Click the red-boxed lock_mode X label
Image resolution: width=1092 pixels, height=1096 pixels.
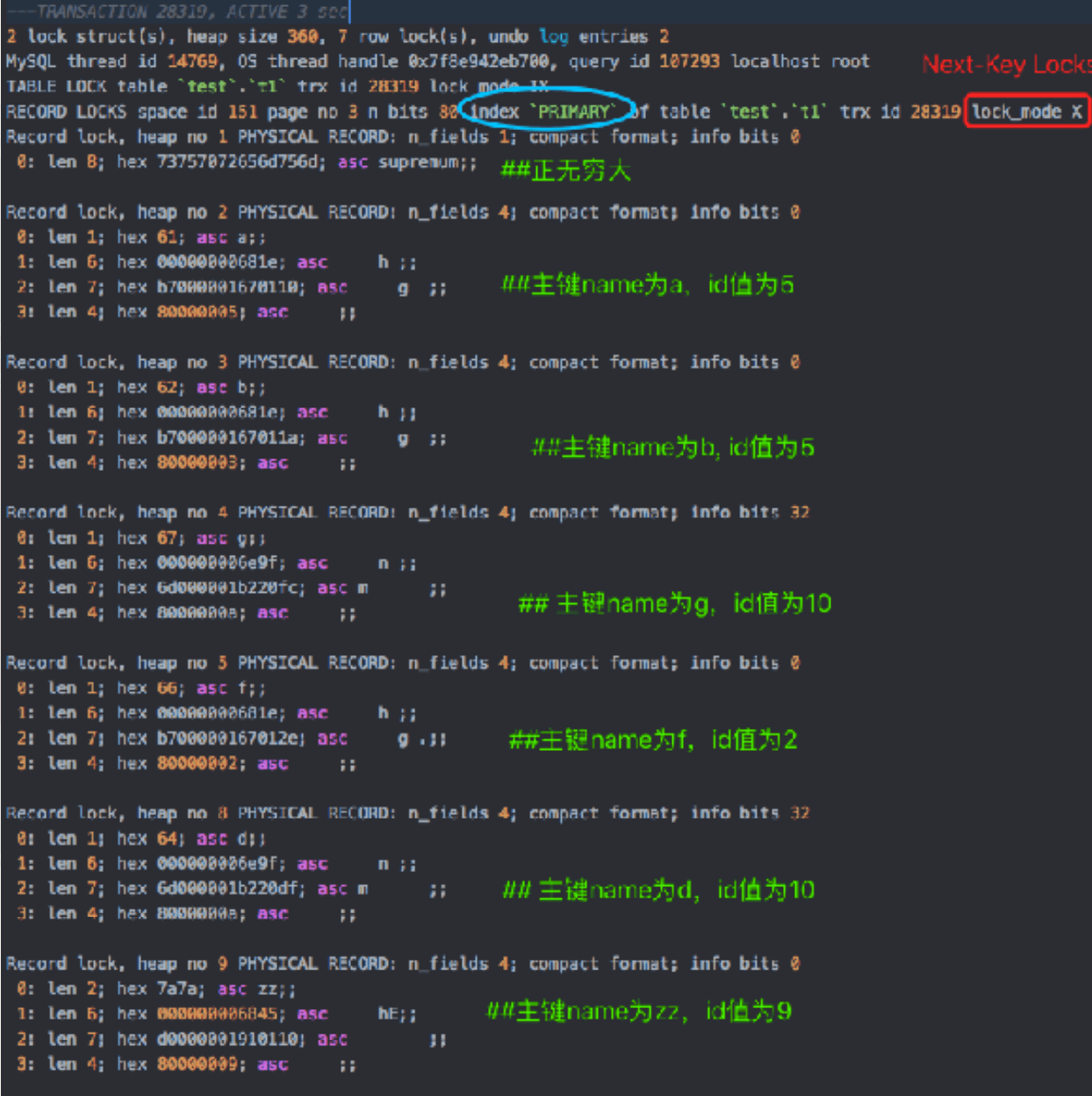pos(1026,112)
